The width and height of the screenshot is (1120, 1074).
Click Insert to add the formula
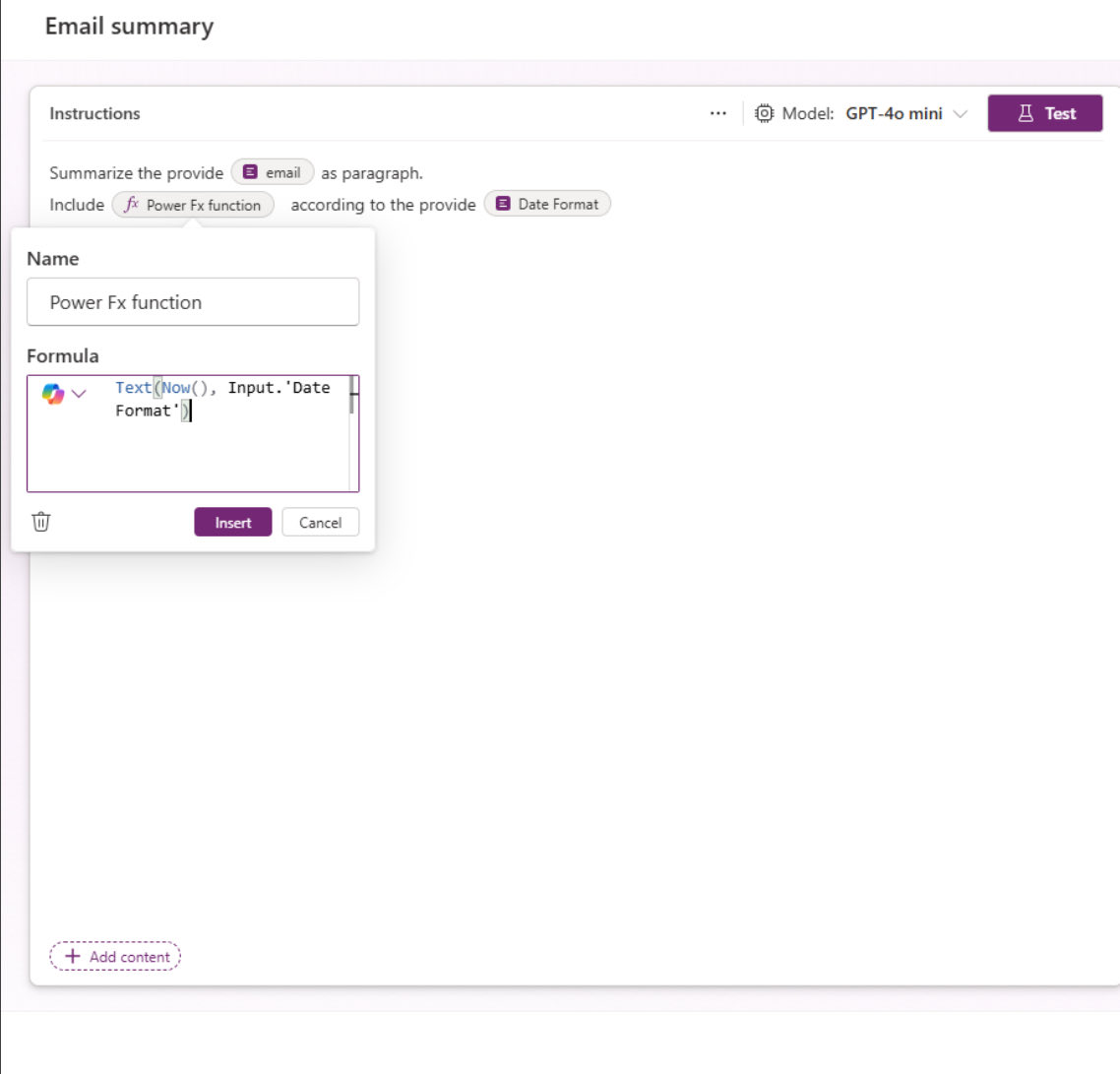coord(232,522)
